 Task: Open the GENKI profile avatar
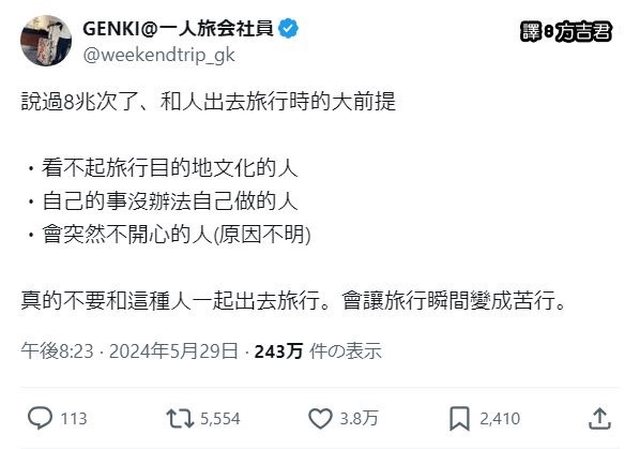tap(40, 41)
